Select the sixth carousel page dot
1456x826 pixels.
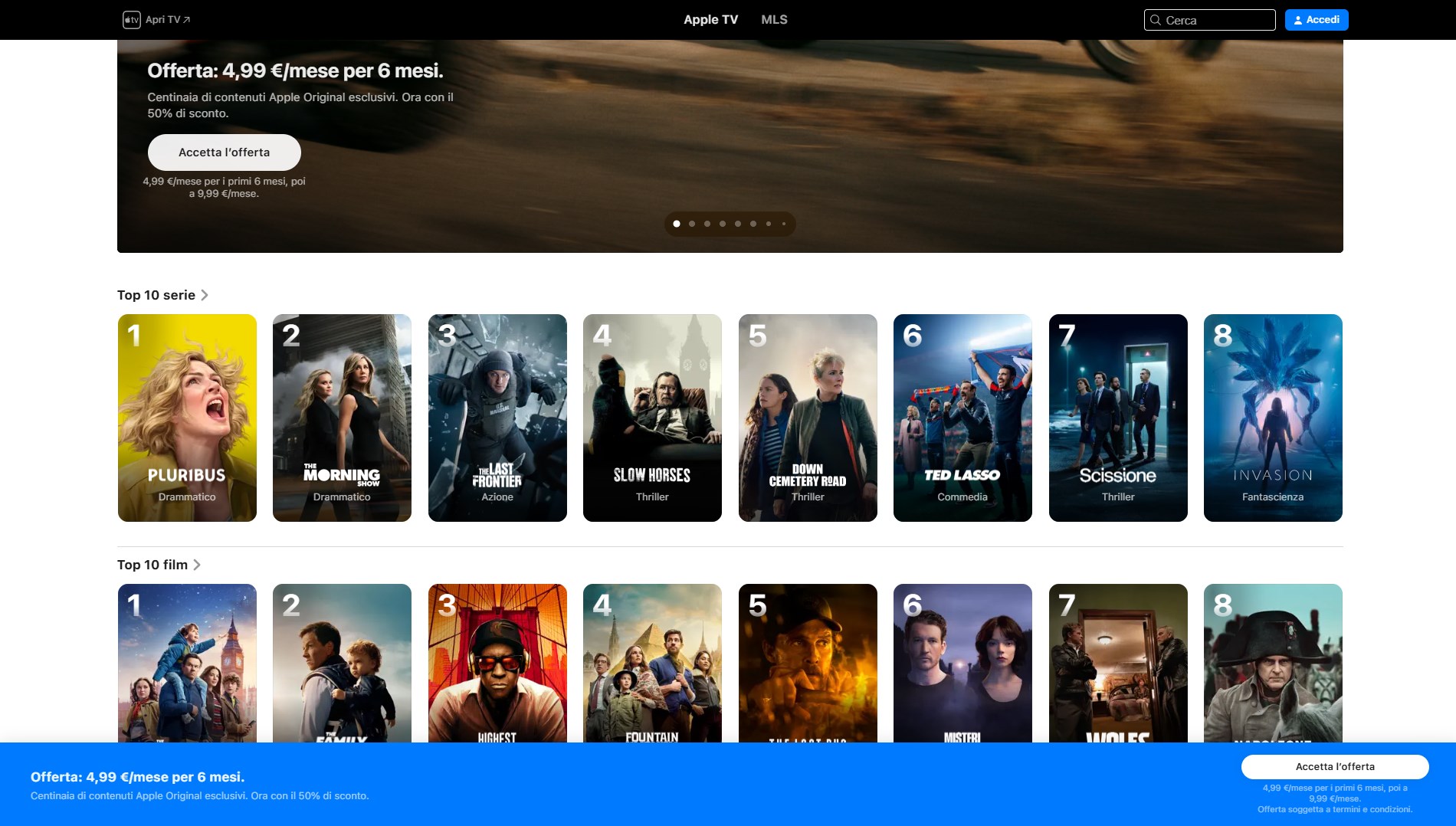coord(753,224)
